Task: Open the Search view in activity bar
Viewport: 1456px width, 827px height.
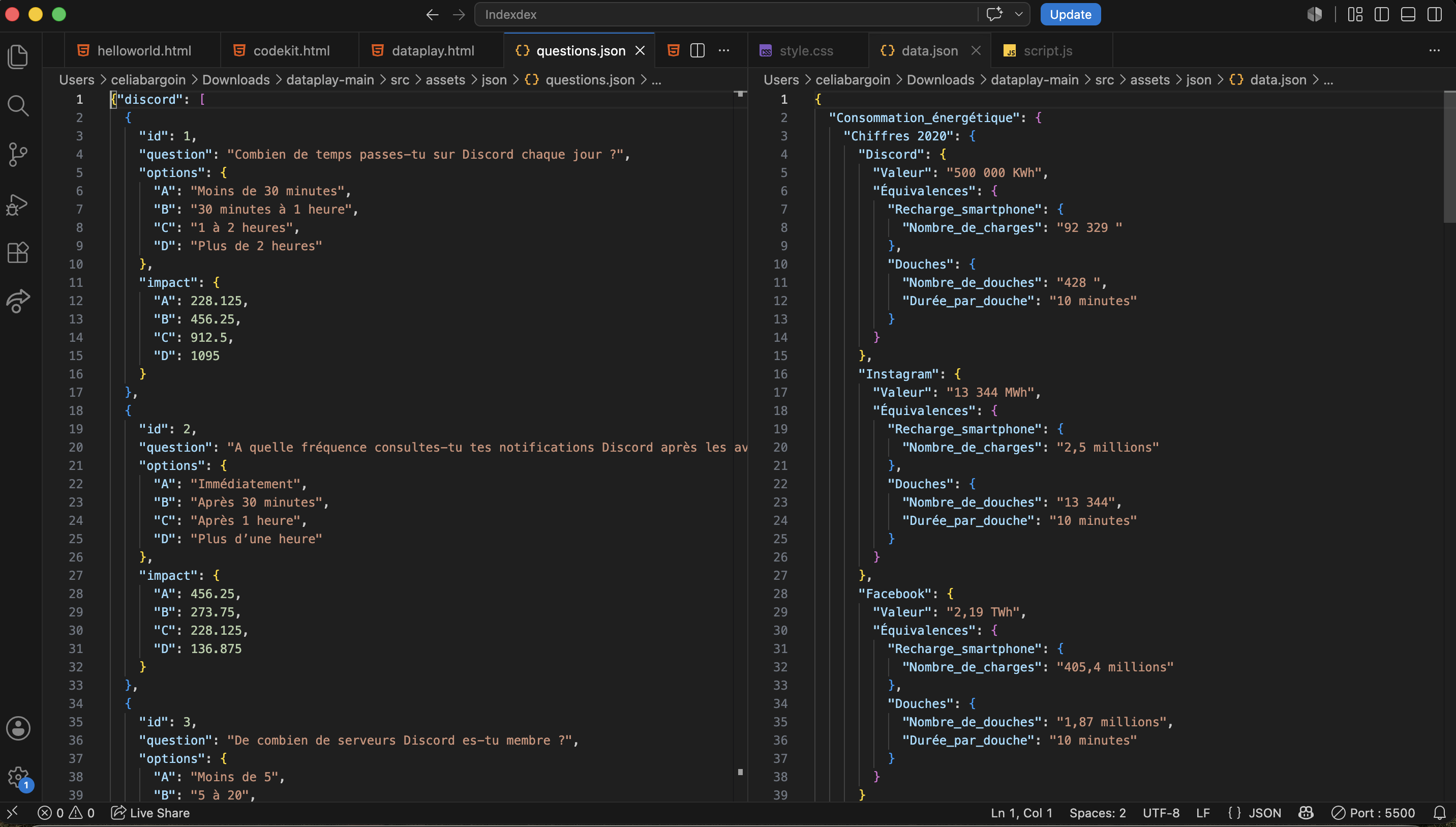Action: pyautogui.click(x=18, y=106)
